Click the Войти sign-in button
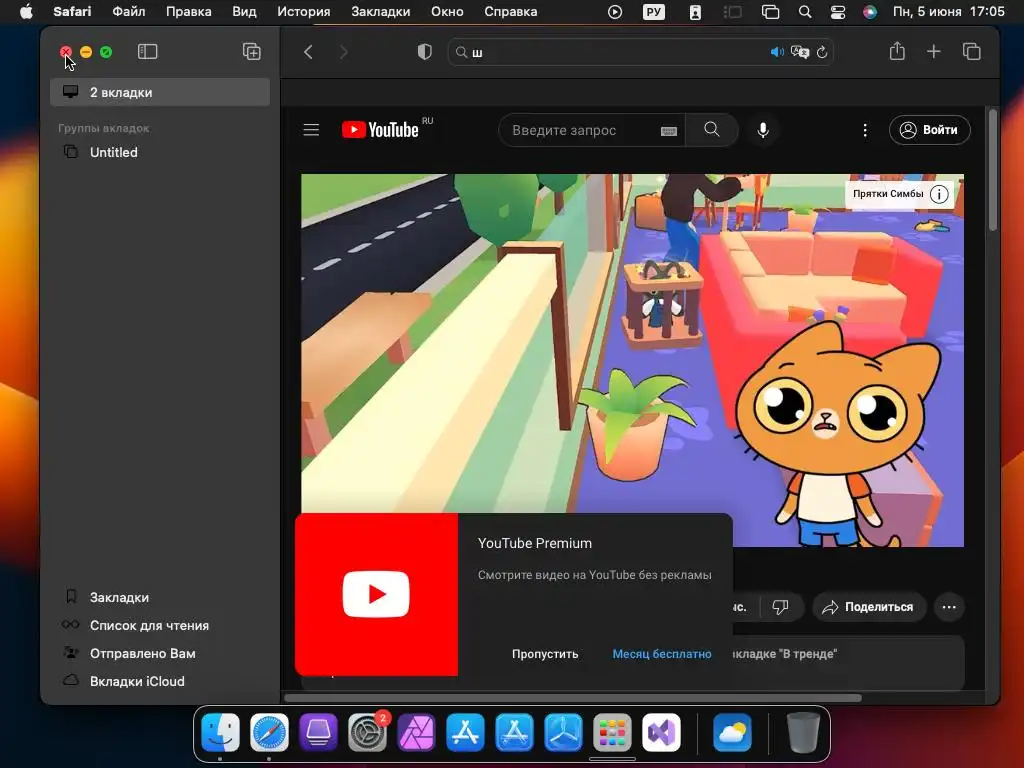This screenshot has width=1024, height=768. coord(929,130)
